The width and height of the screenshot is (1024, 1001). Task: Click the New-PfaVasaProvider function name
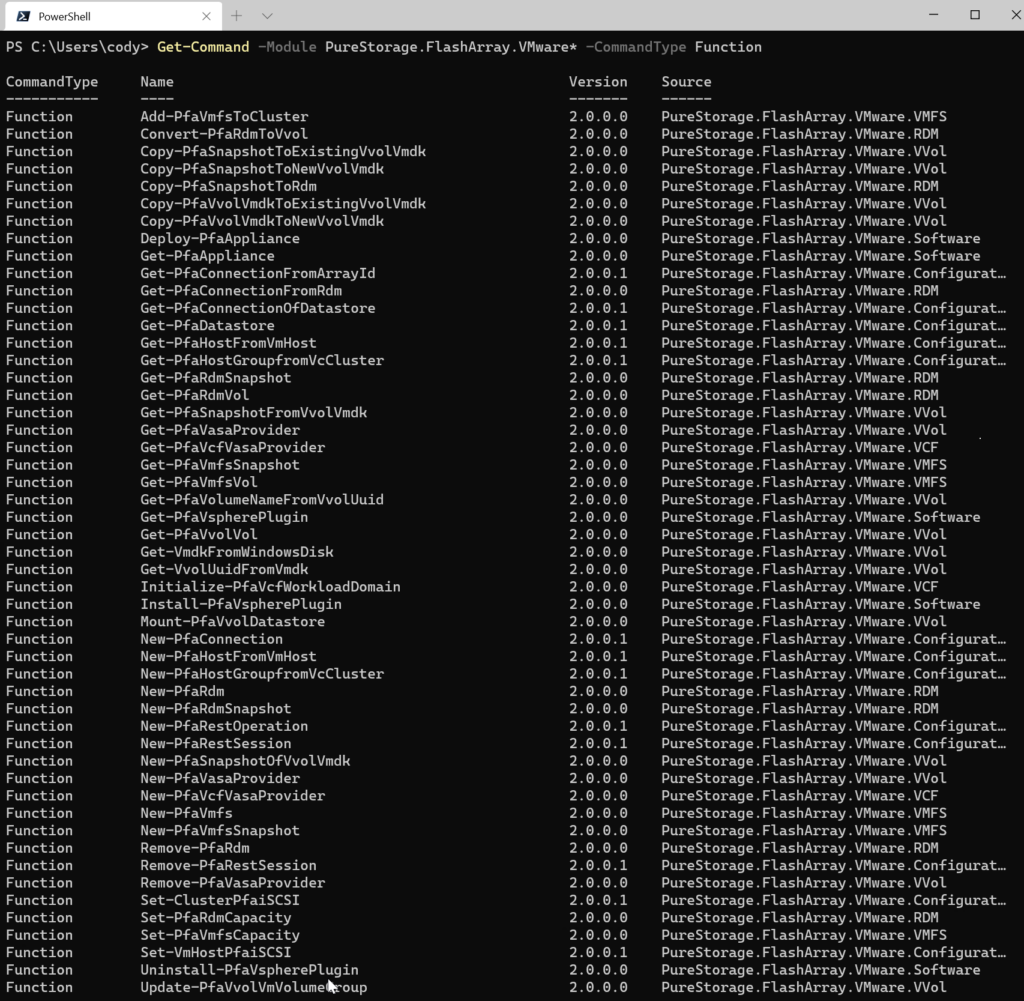pos(220,778)
